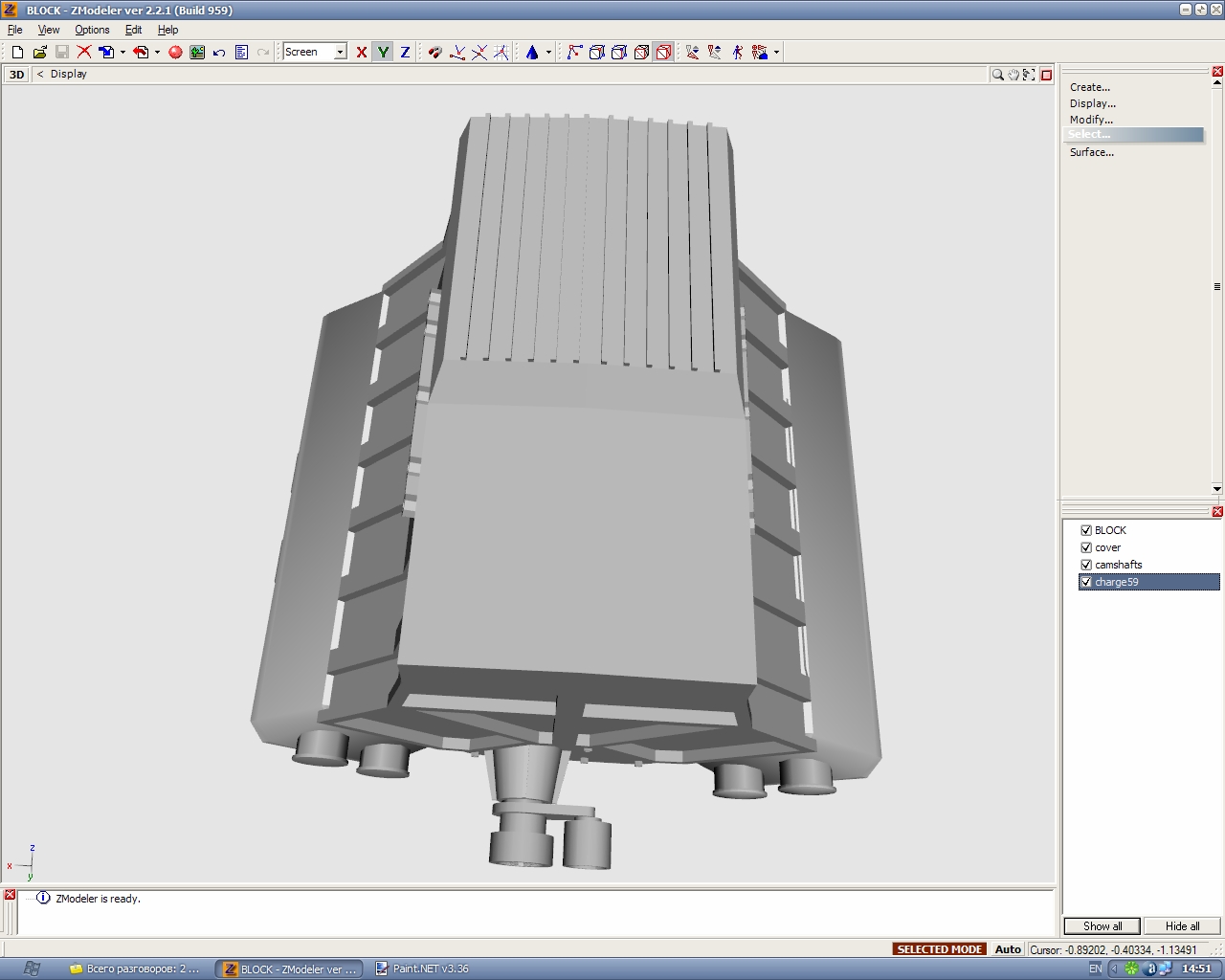Open the Options menu

click(x=92, y=30)
